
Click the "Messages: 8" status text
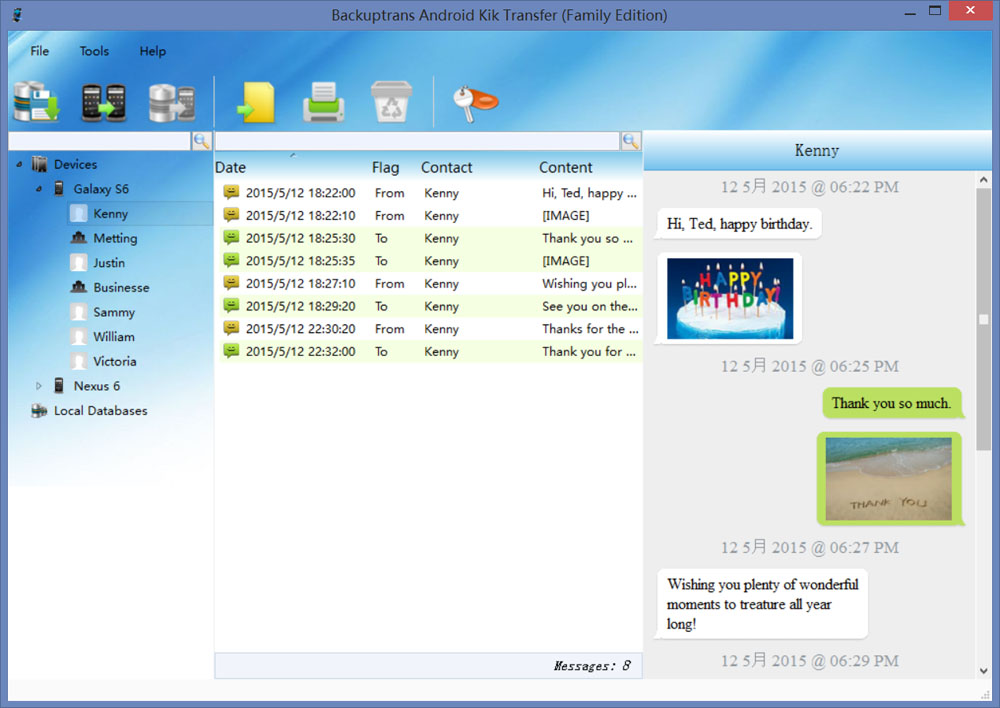[x=591, y=666]
